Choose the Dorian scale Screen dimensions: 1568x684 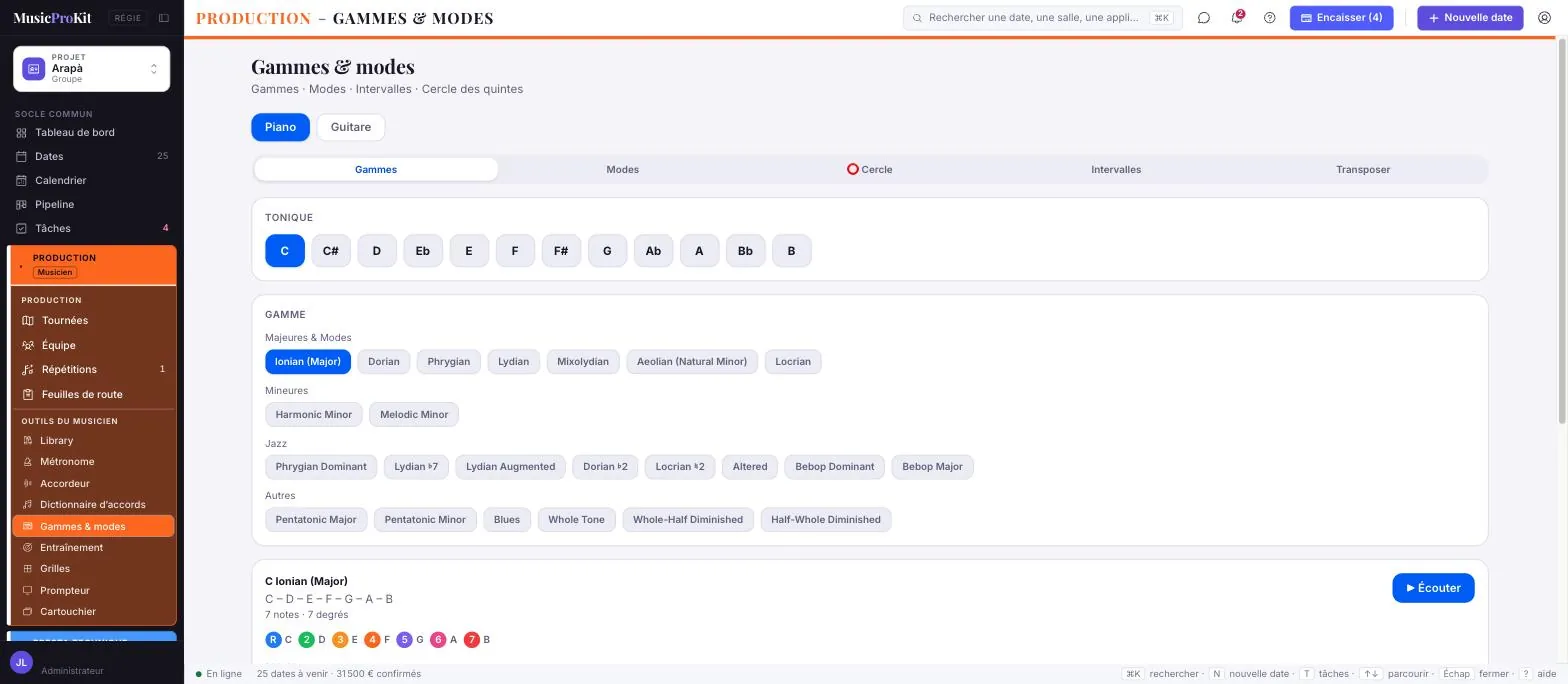(x=384, y=362)
